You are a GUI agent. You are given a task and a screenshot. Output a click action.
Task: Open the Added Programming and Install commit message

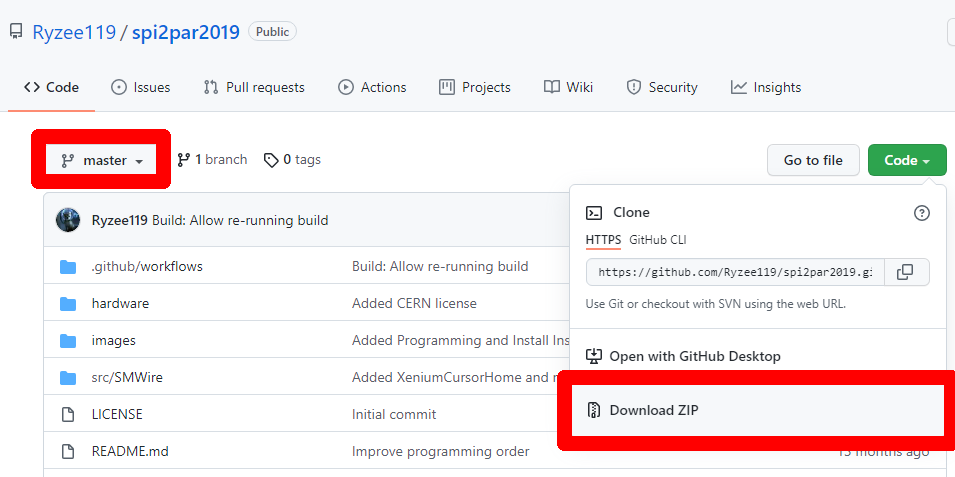tap(461, 341)
